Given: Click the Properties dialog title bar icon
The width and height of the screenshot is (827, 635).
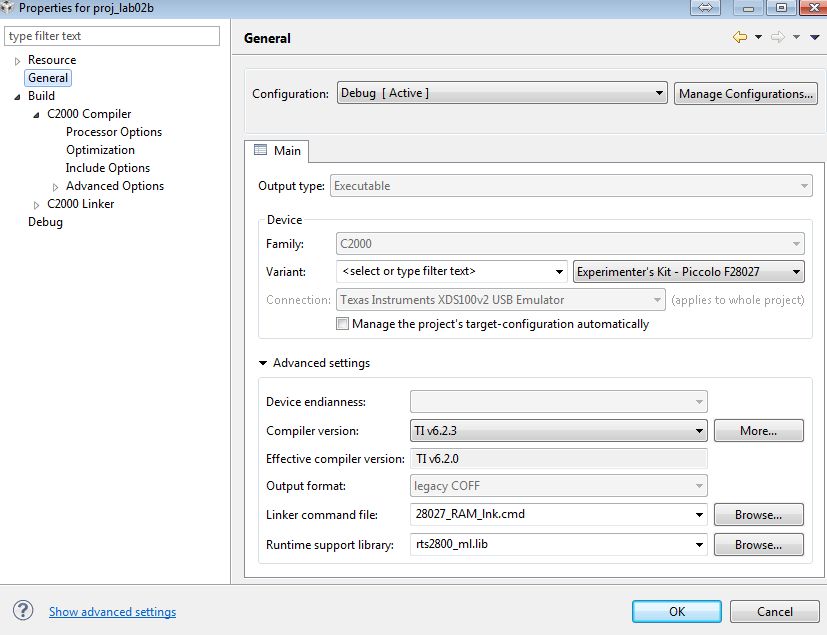Looking at the screenshot, I should tap(8, 7).
